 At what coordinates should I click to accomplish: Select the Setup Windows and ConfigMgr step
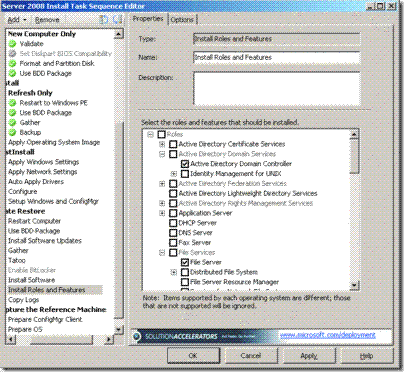53,201
